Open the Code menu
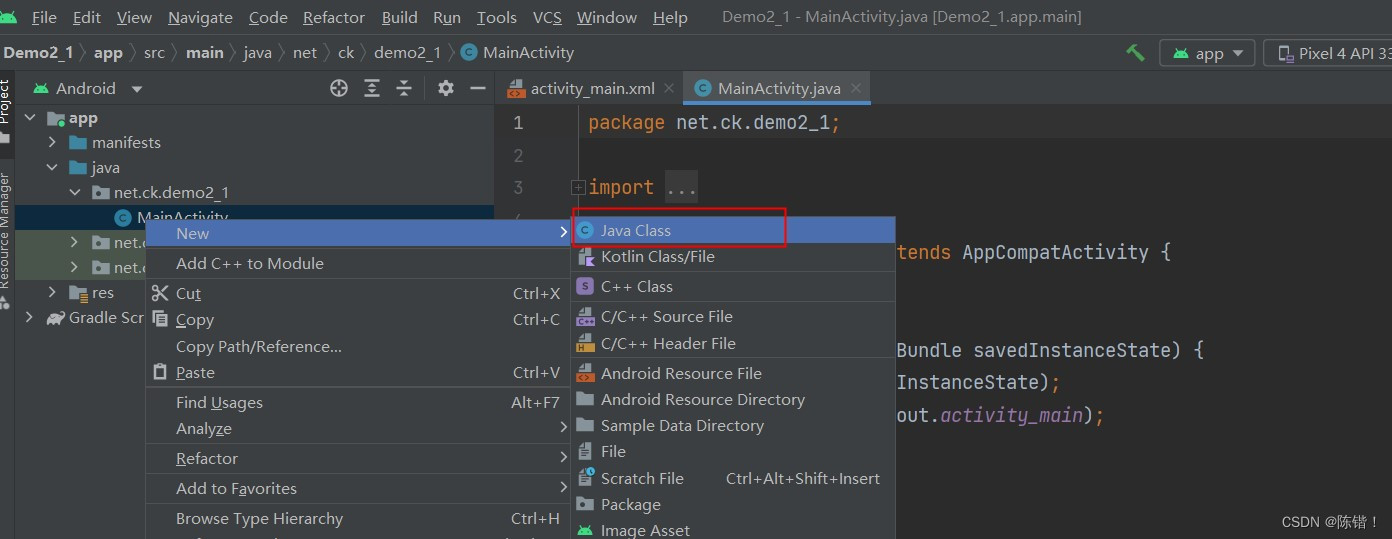 [x=268, y=17]
